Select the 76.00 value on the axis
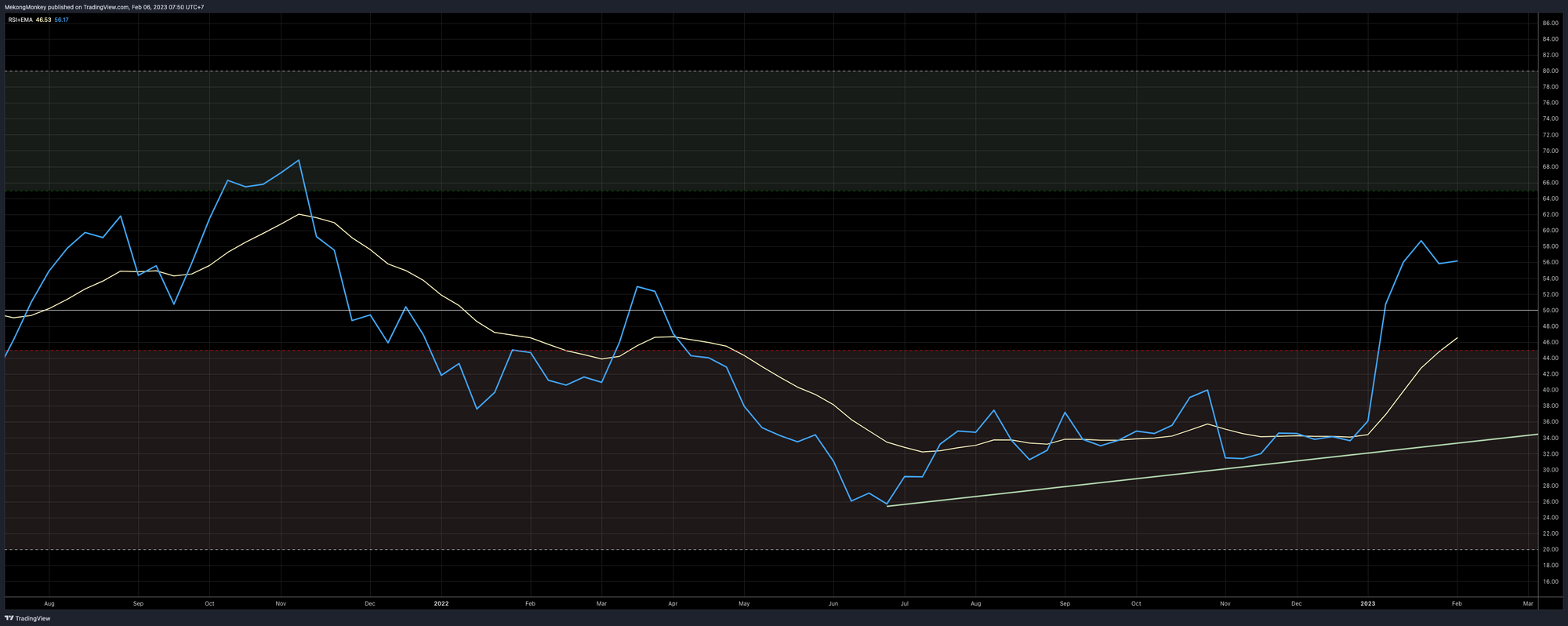The width and height of the screenshot is (1568, 626). tap(1550, 103)
